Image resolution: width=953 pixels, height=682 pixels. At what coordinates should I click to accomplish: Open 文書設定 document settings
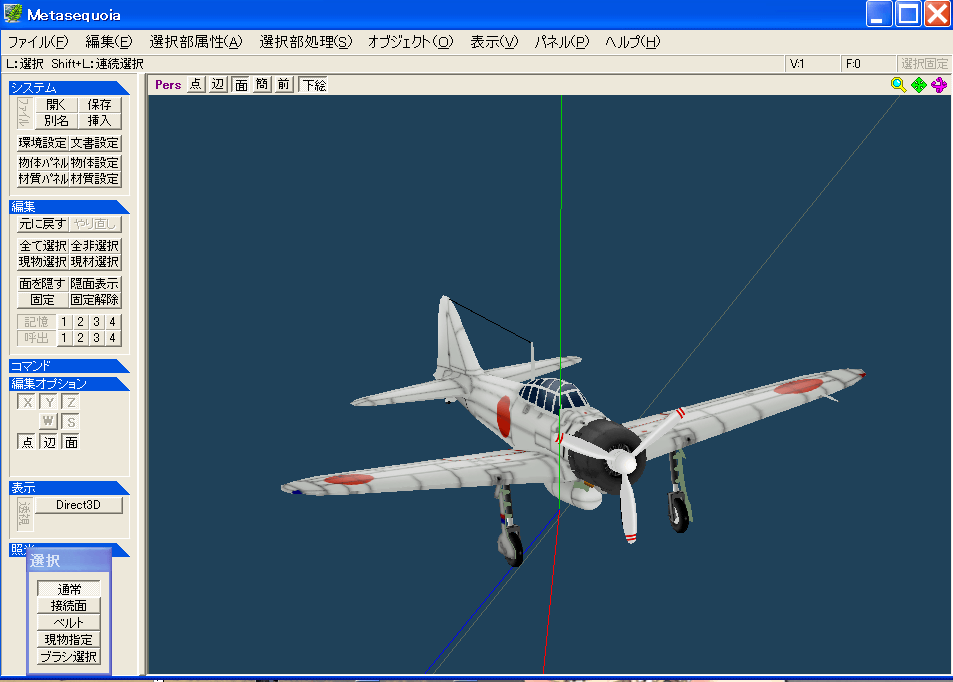95,143
